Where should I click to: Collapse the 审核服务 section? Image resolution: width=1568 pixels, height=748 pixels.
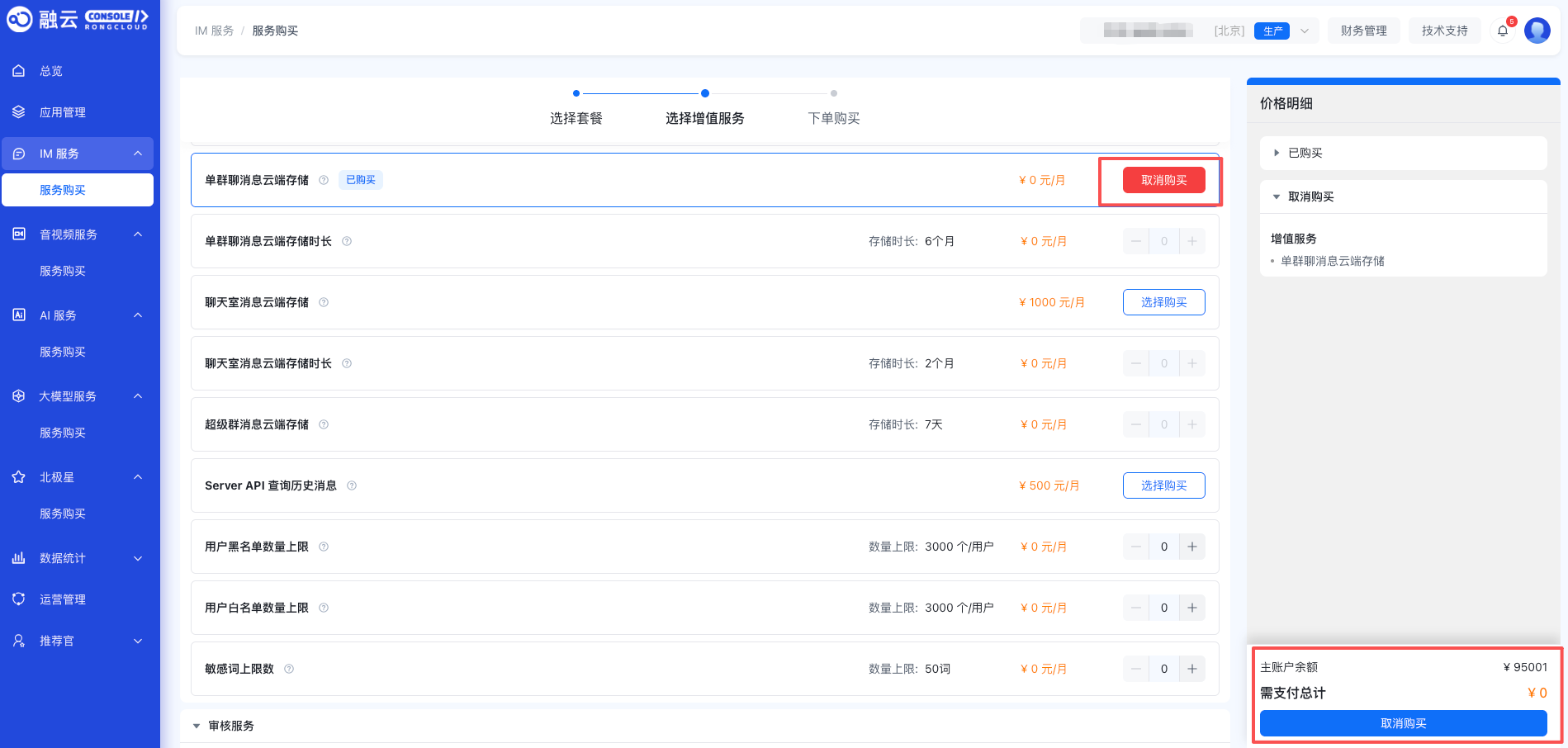pyautogui.click(x=197, y=726)
